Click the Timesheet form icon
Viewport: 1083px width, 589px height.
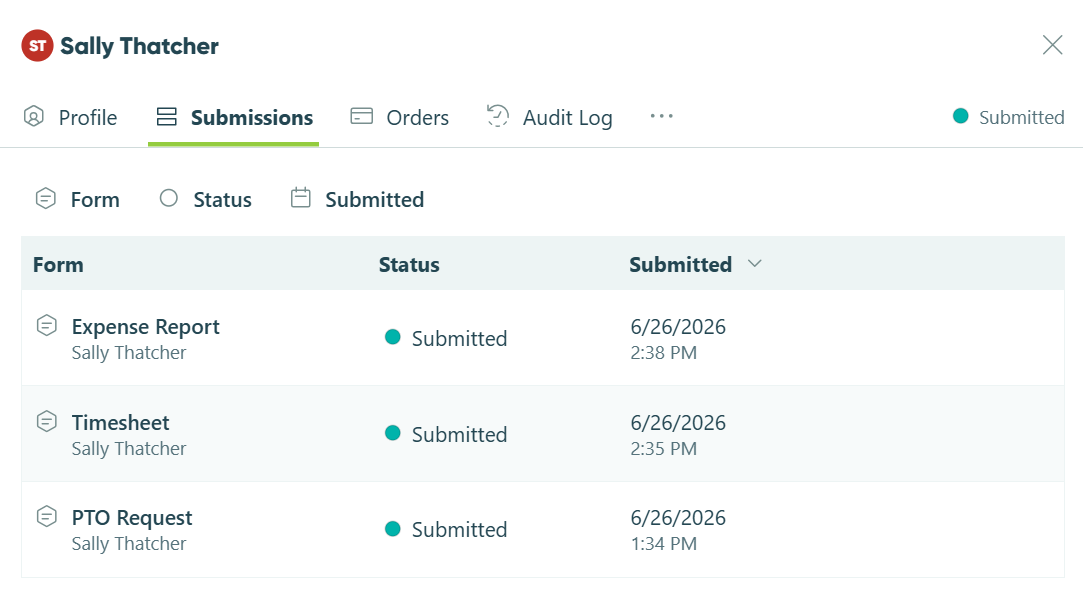pos(46,421)
